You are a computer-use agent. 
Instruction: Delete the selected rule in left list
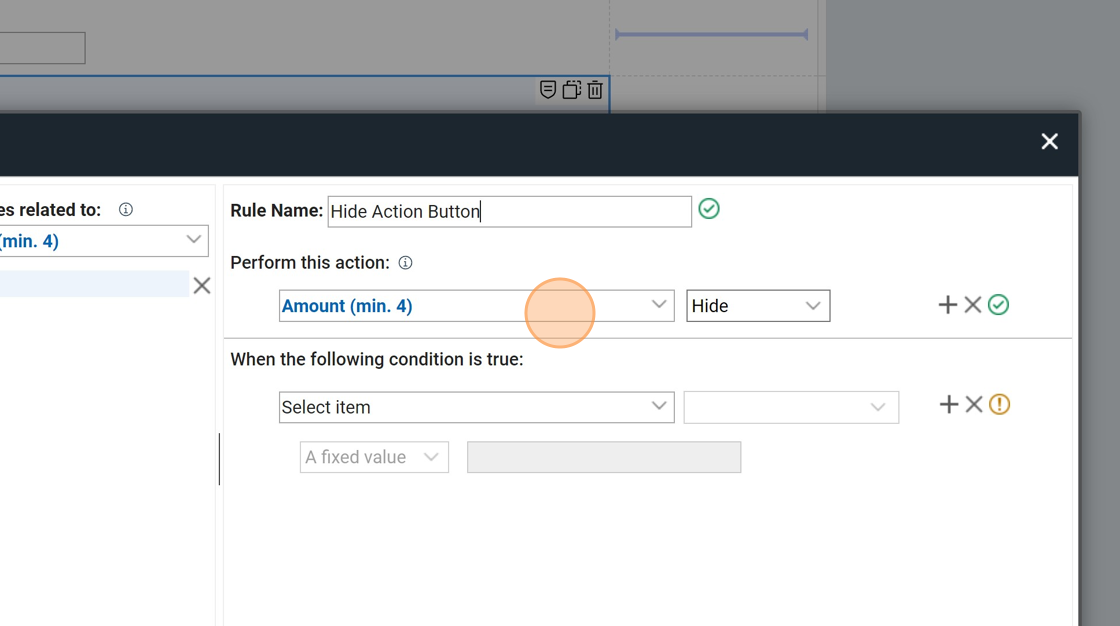coord(202,286)
